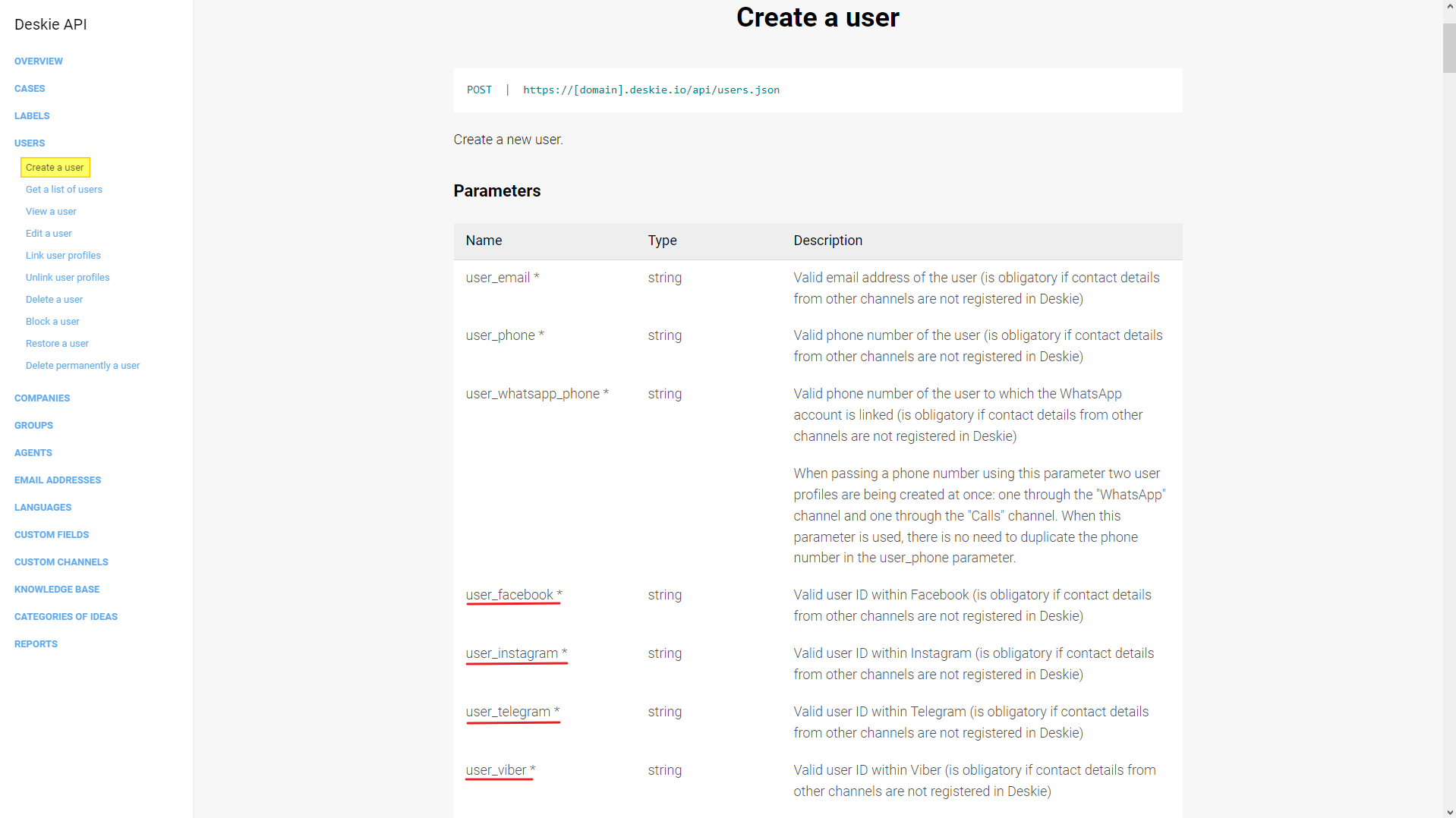The image size is (1456, 818).
Task: Open 'View a user' page
Action: coord(51,212)
